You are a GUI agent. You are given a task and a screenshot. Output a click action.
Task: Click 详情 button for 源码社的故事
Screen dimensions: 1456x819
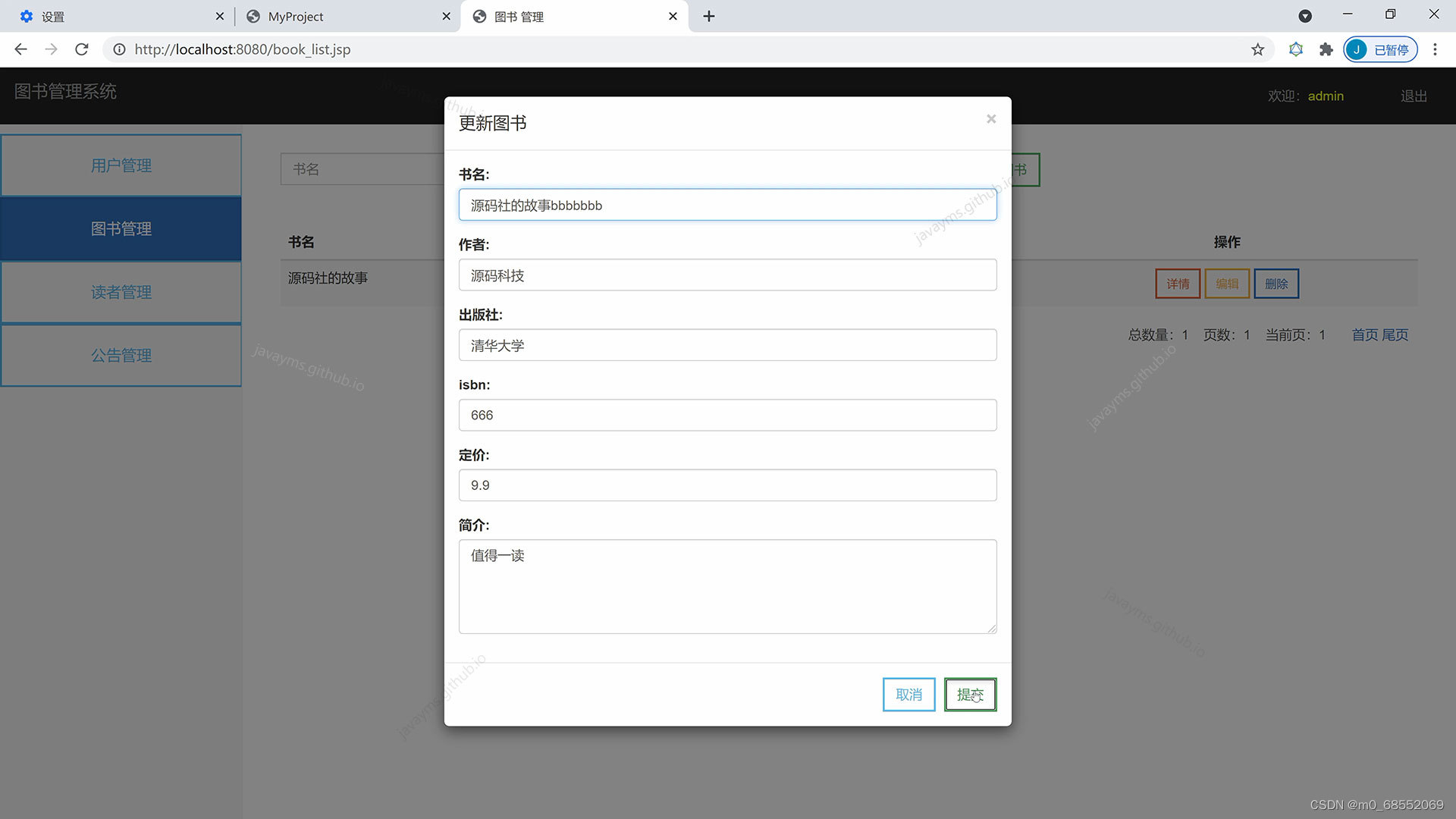click(1178, 284)
